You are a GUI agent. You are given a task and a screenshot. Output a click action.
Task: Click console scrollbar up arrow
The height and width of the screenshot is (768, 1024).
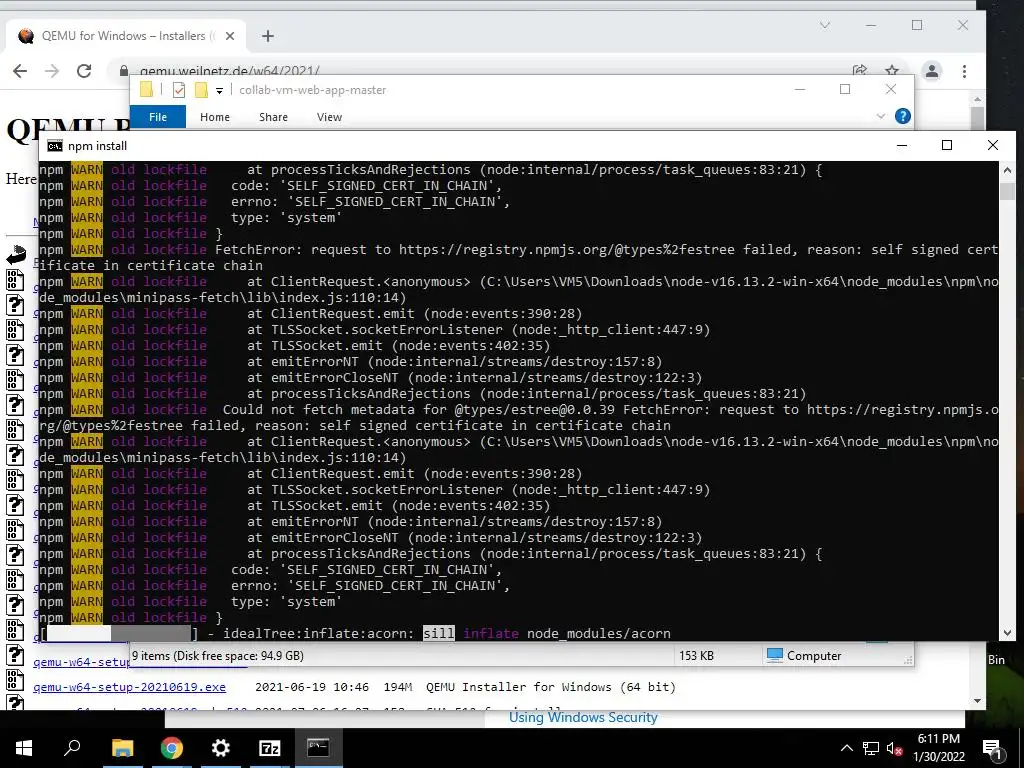(x=1007, y=170)
